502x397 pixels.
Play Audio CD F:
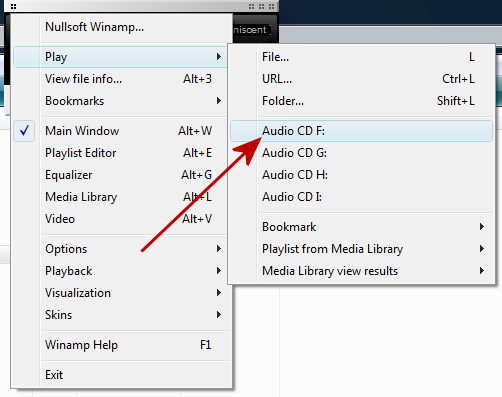click(361, 131)
